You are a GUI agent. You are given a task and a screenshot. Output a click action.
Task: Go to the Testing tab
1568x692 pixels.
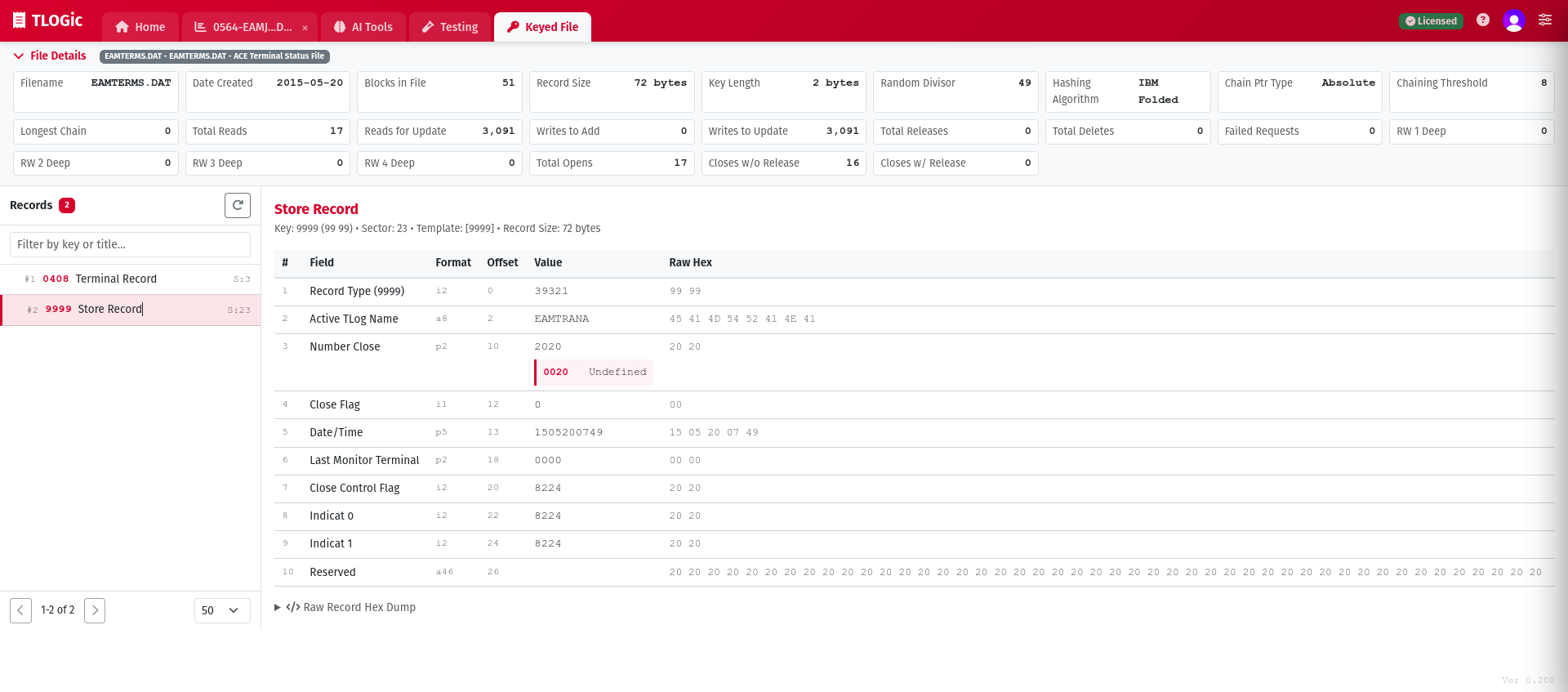450,27
